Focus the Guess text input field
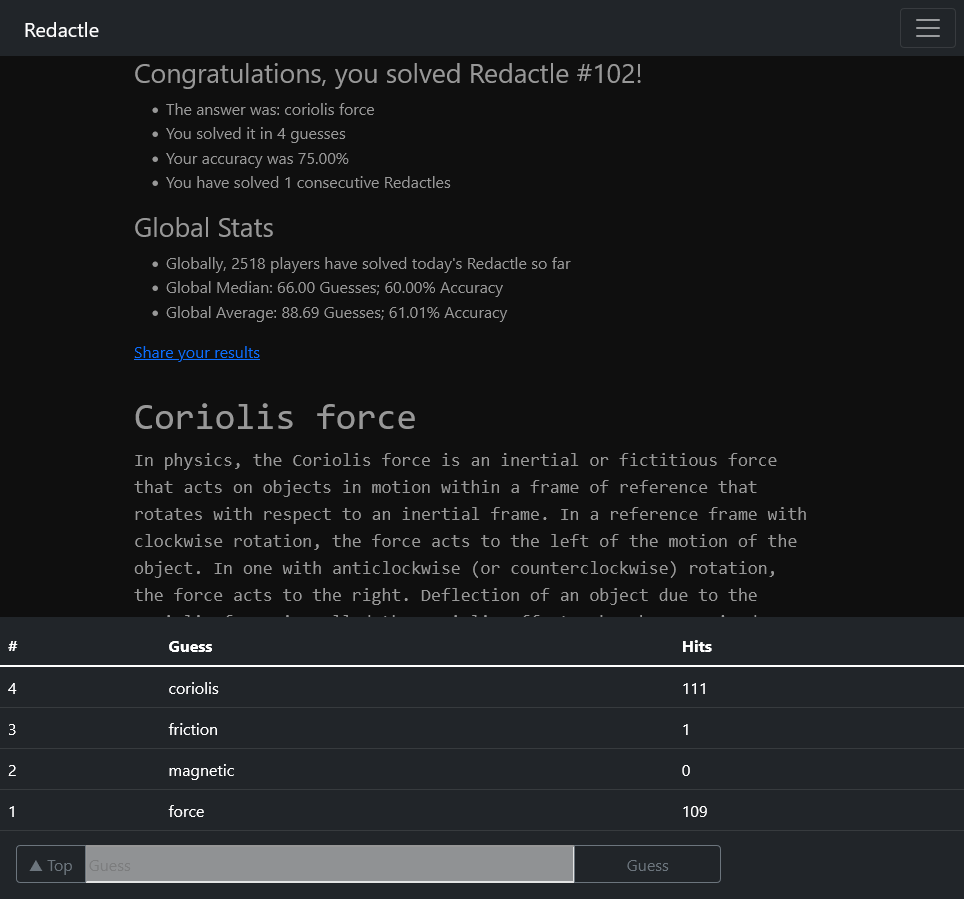The width and height of the screenshot is (964, 899). (x=329, y=865)
